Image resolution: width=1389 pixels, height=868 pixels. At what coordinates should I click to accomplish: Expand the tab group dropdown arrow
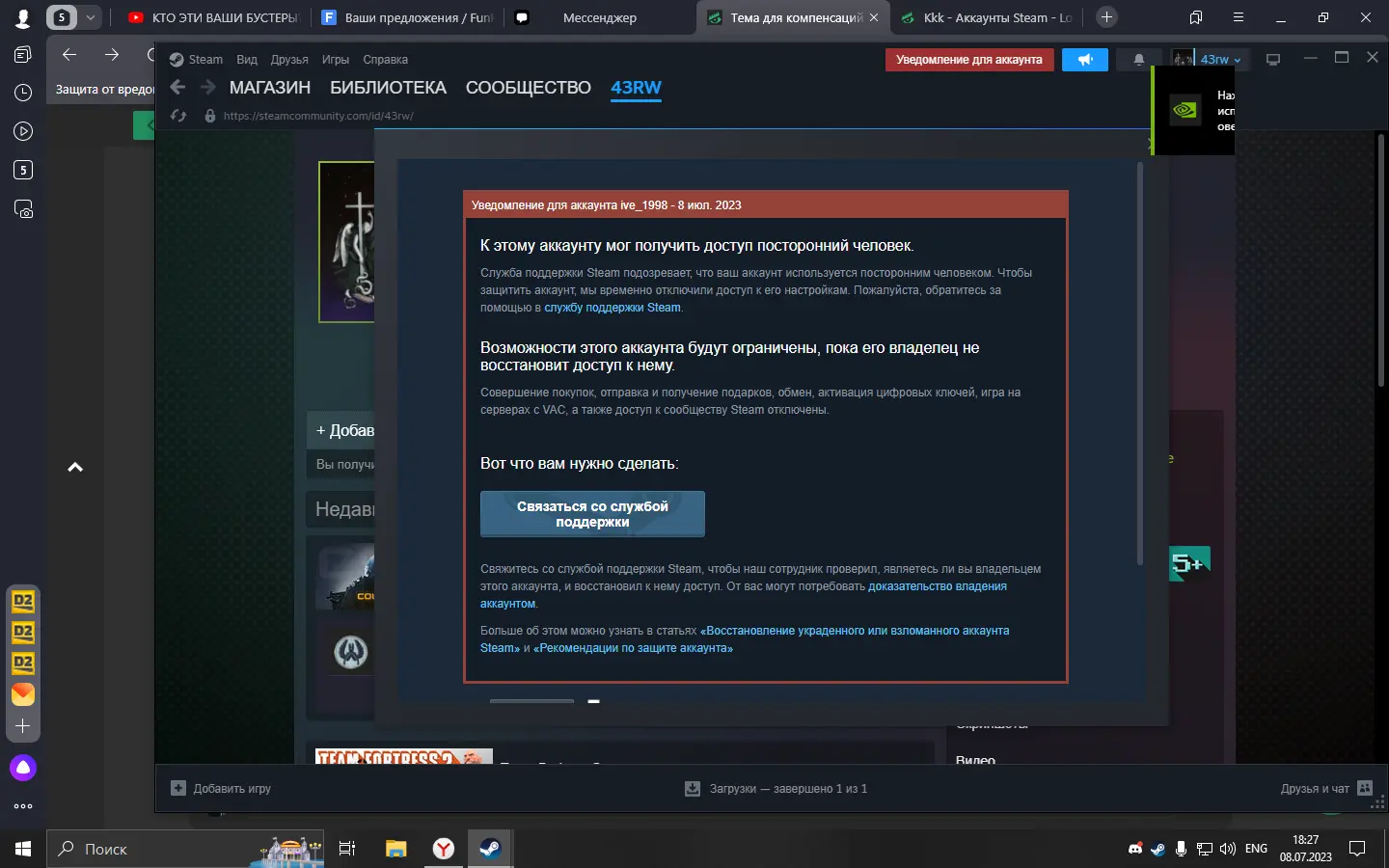pos(91,17)
